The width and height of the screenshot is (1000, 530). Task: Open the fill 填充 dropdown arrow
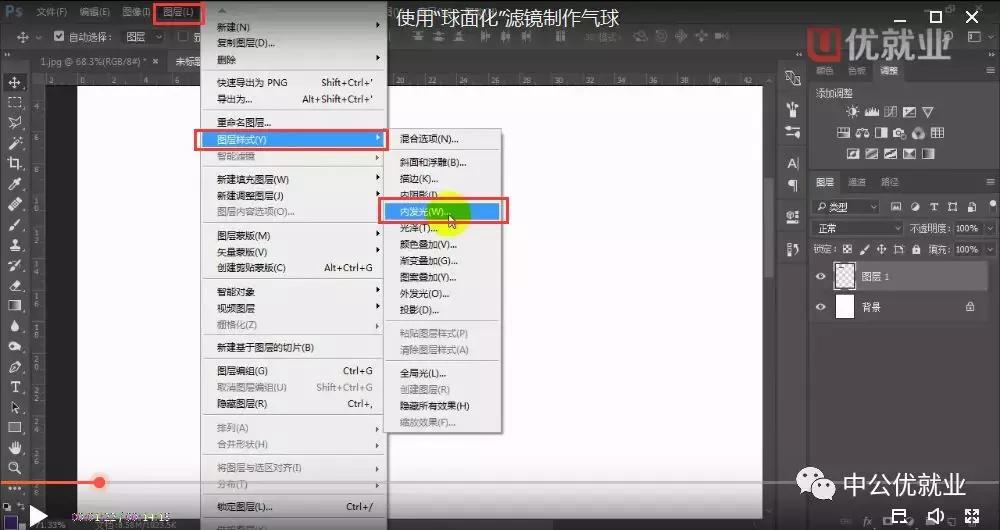point(990,249)
